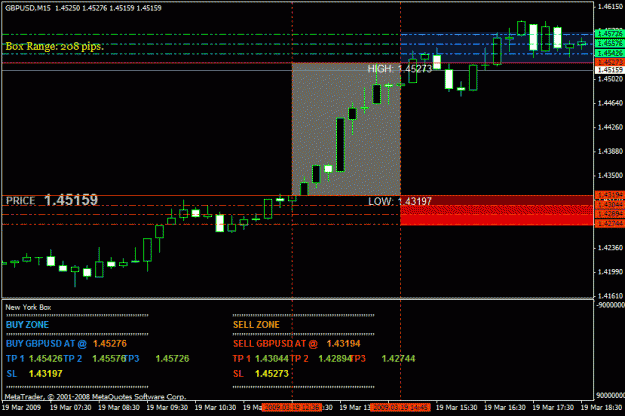The image size is (625, 416).
Task: Click 1.46150 on the price scale
Action: (x=610, y=7)
